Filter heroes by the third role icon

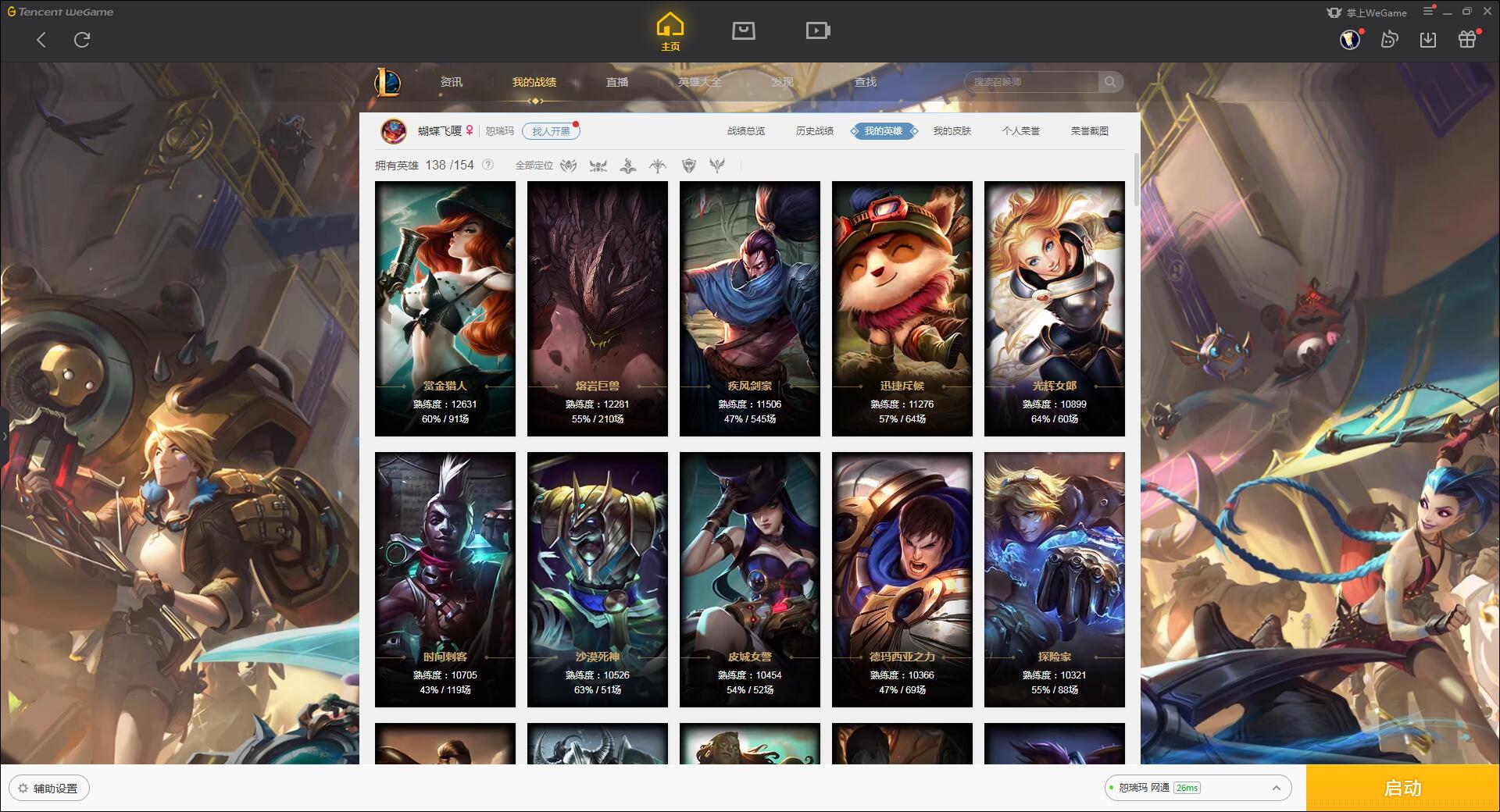point(628,166)
